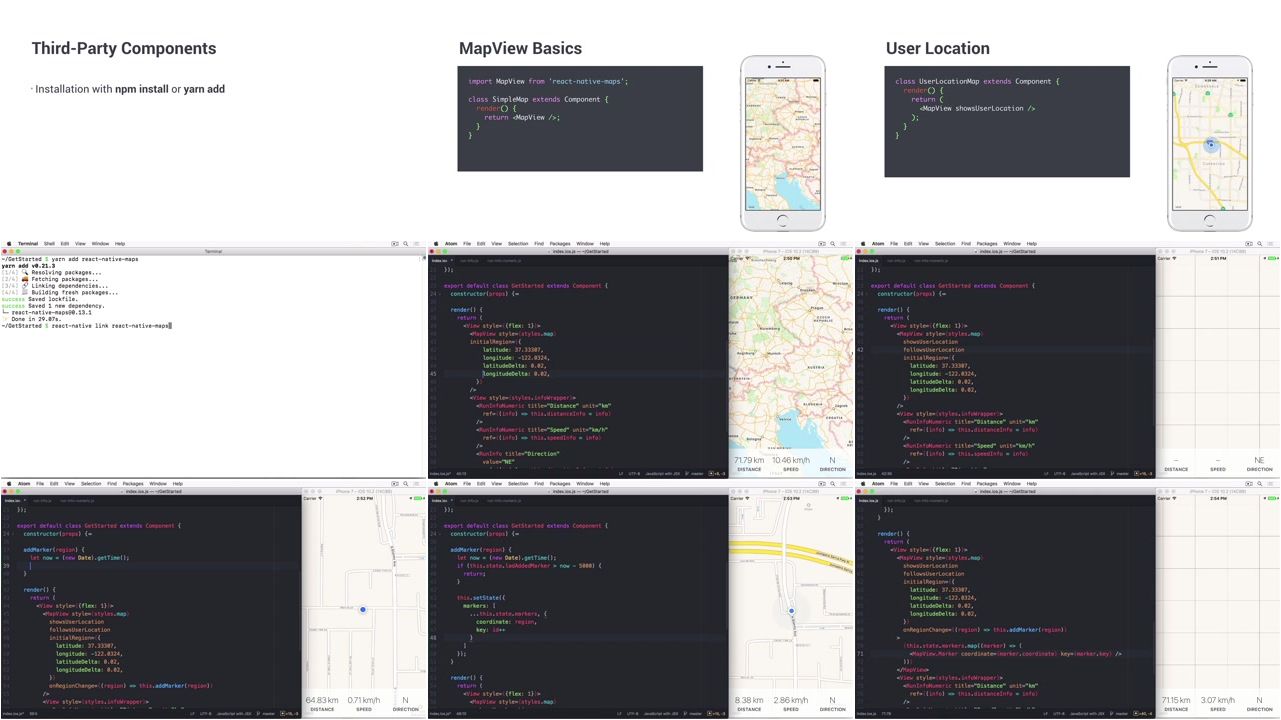Screen dimensions: 1281x720
Task: Open the UTF-8 encoding selector in the 2:51 PM Atom frame
Action: coord(1061,474)
